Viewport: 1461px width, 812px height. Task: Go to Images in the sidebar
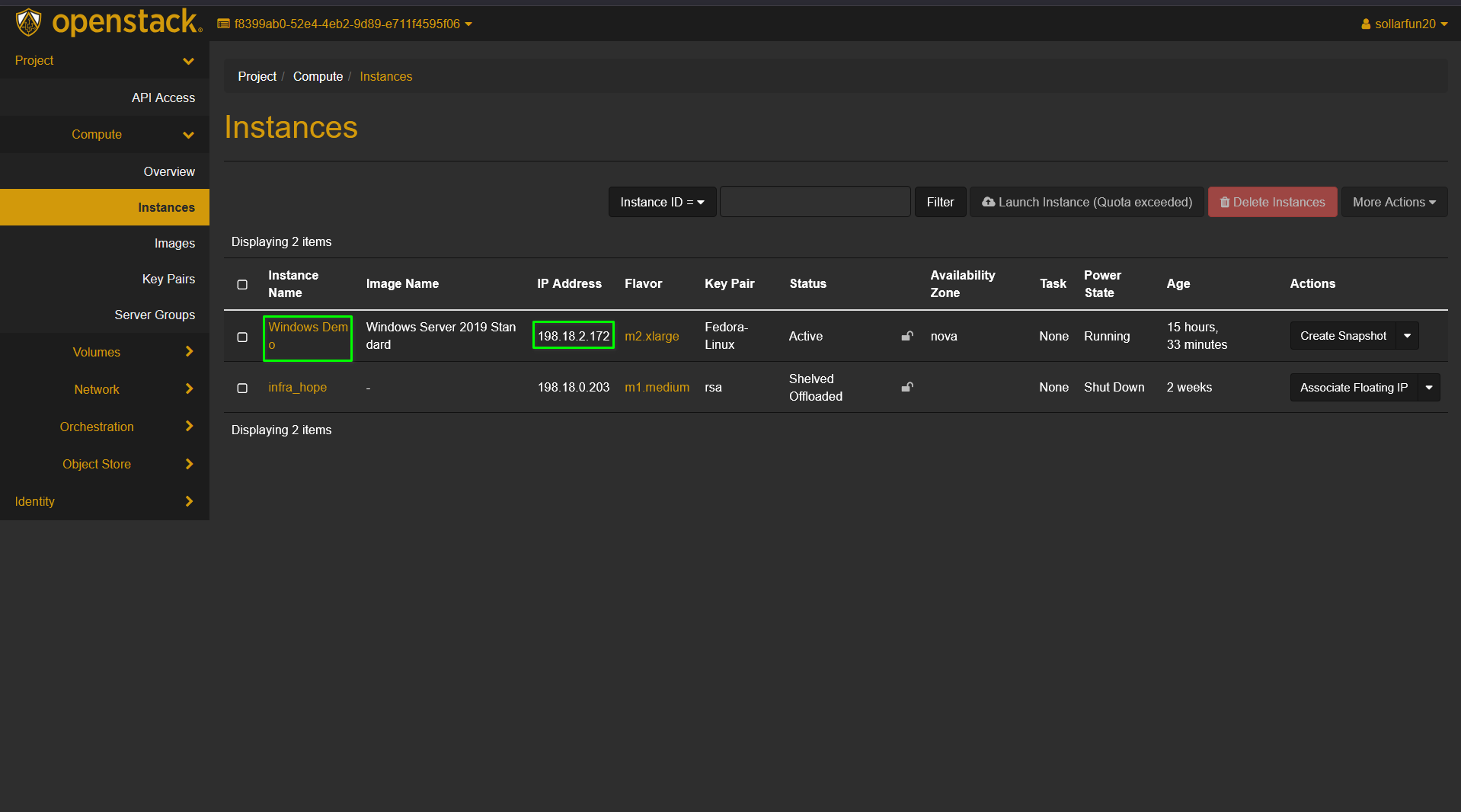(174, 243)
